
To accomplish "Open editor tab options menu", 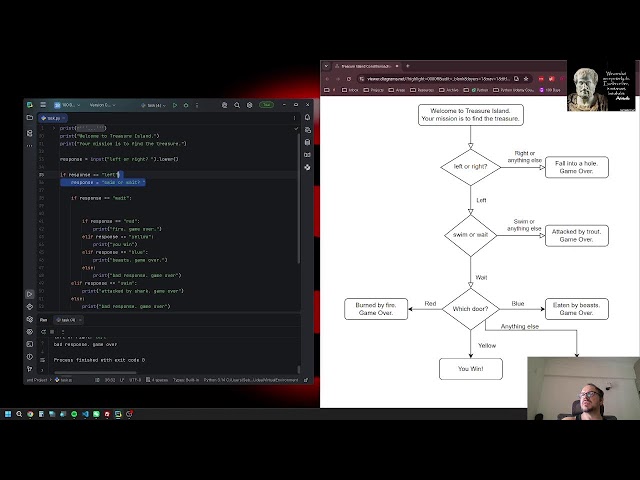I will (x=294, y=118).
